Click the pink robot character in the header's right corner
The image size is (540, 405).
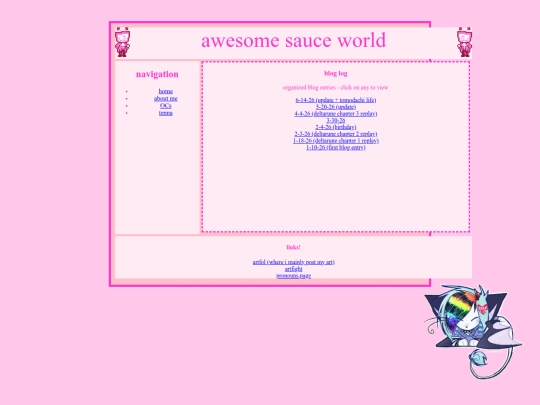(464, 42)
